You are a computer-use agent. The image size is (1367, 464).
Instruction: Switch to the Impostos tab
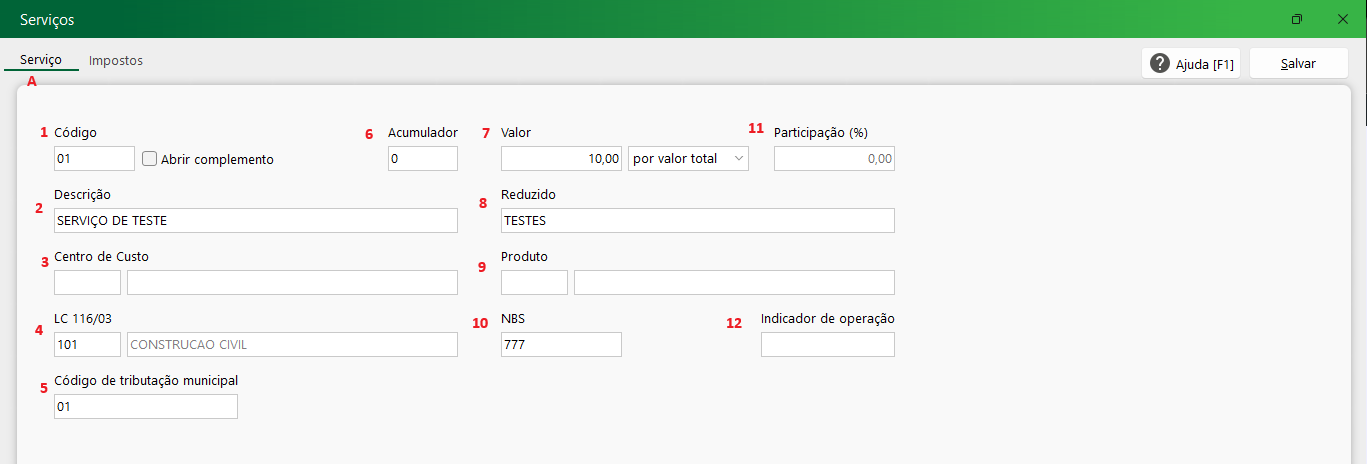[x=116, y=61]
